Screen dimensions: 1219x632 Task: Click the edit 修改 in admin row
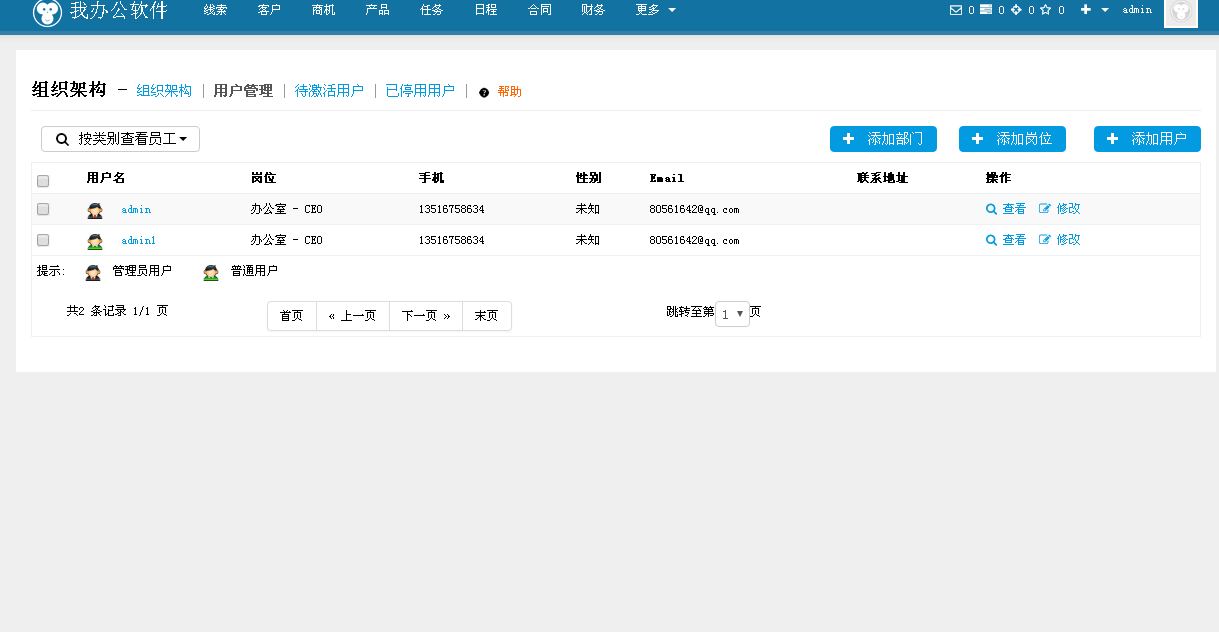[x=1060, y=209]
